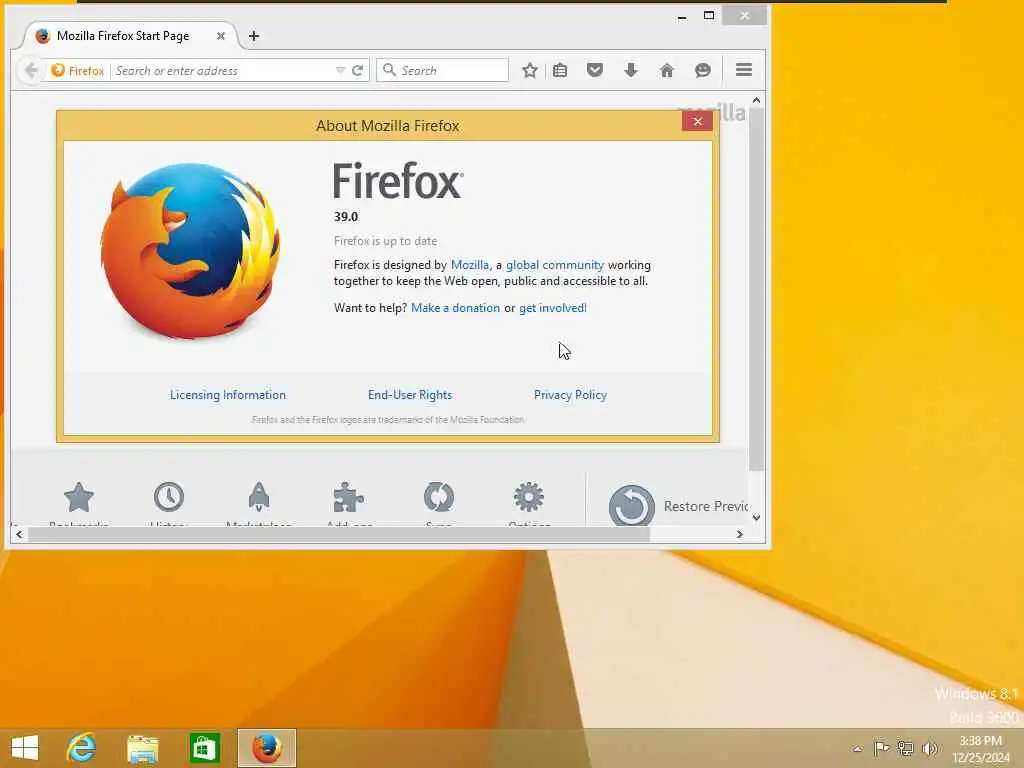The width and height of the screenshot is (1024, 768).
Task: Save page to Pocket
Action: click(x=595, y=70)
